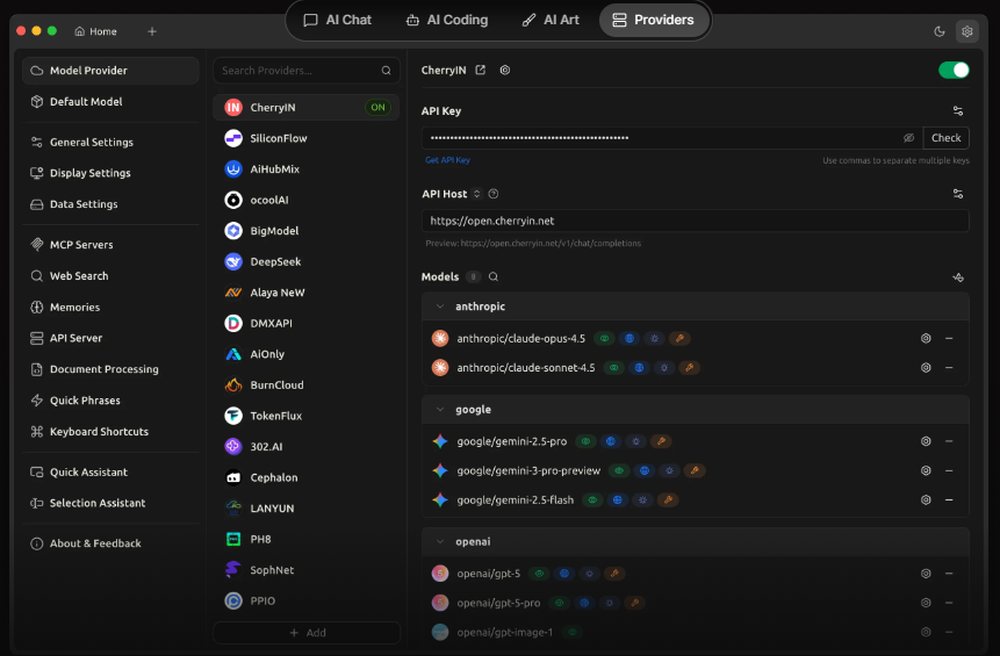The width and height of the screenshot is (1000, 656).
Task: Open settings for anthropic/claude-opus-4.5
Action: [925, 339]
